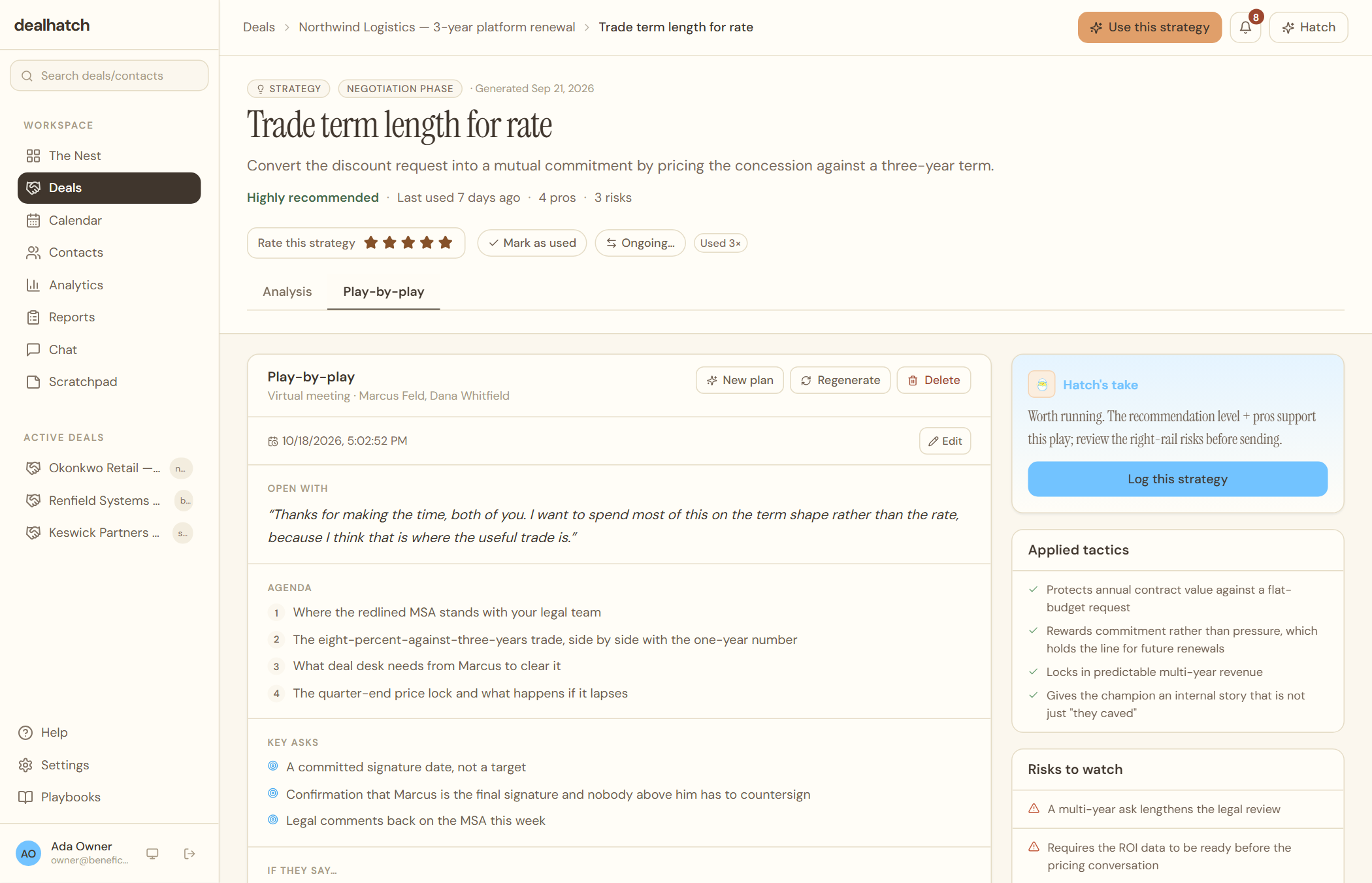Focus the Search deals/contacts field

tap(109, 76)
